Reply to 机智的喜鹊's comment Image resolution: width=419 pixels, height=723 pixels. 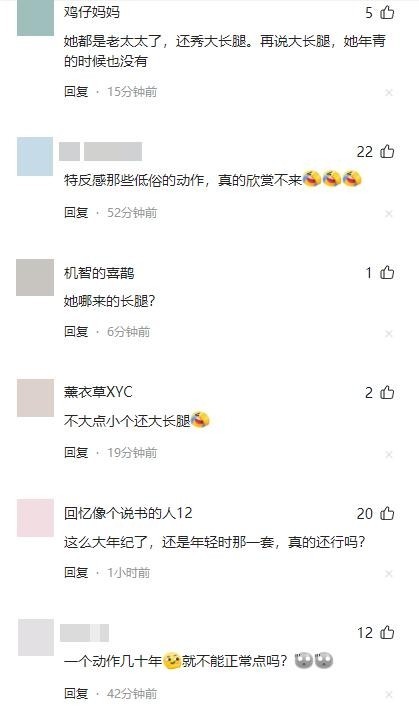(76, 332)
